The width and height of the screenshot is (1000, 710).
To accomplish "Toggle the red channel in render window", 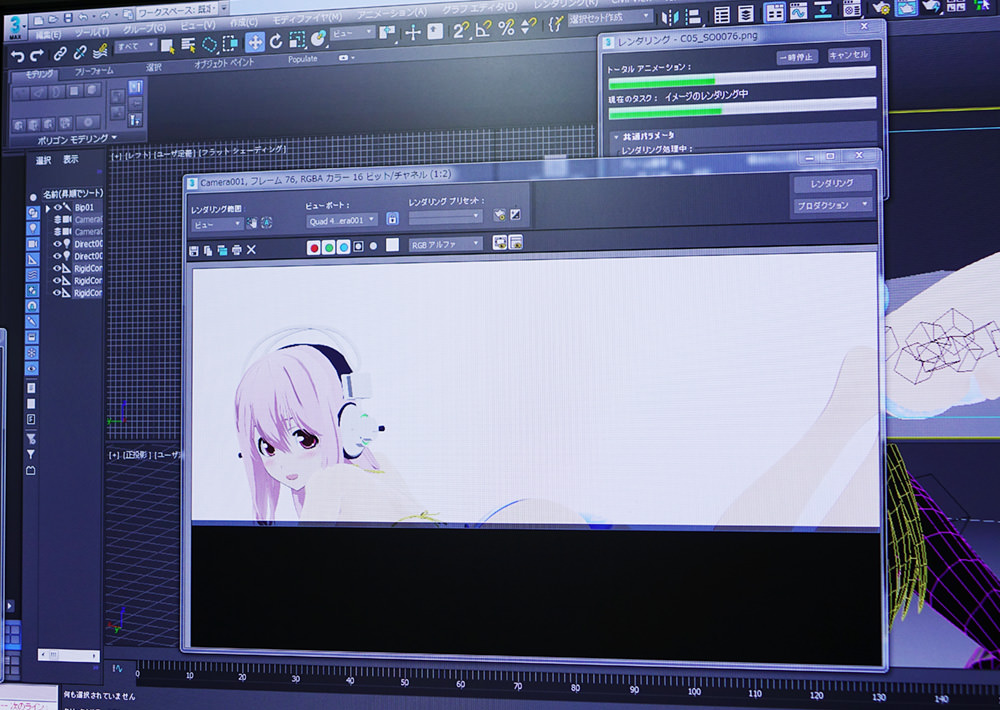I will 314,248.
